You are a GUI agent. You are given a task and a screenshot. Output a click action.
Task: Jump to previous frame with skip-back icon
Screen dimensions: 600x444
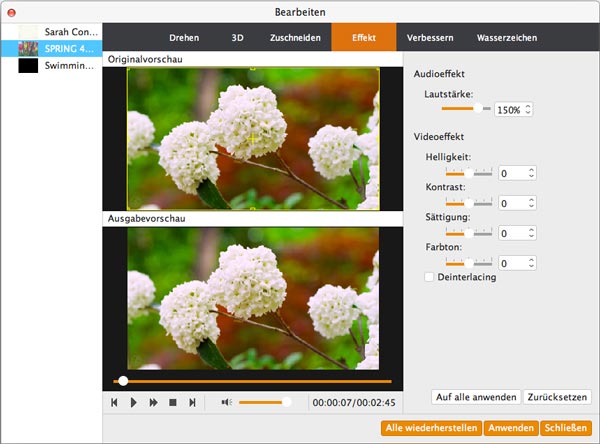tap(114, 402)
